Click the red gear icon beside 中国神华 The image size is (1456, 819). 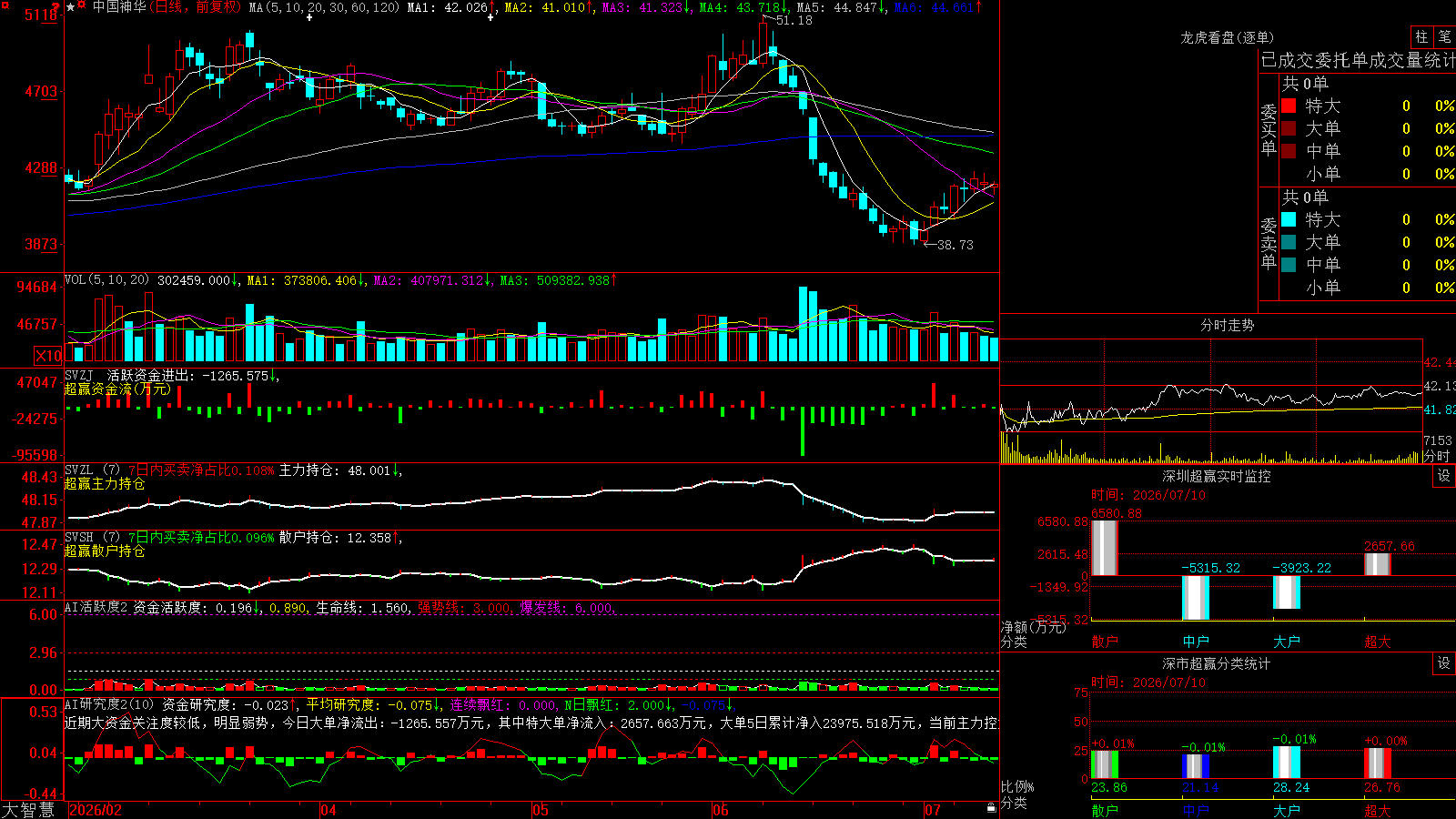[x=81, y=5]
